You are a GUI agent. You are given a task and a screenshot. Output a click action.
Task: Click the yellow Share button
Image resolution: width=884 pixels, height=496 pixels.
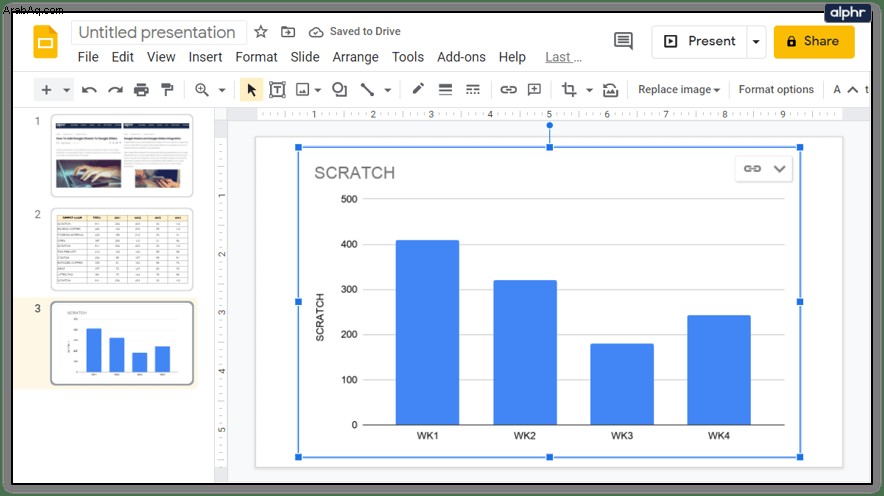tap(814, 42)
